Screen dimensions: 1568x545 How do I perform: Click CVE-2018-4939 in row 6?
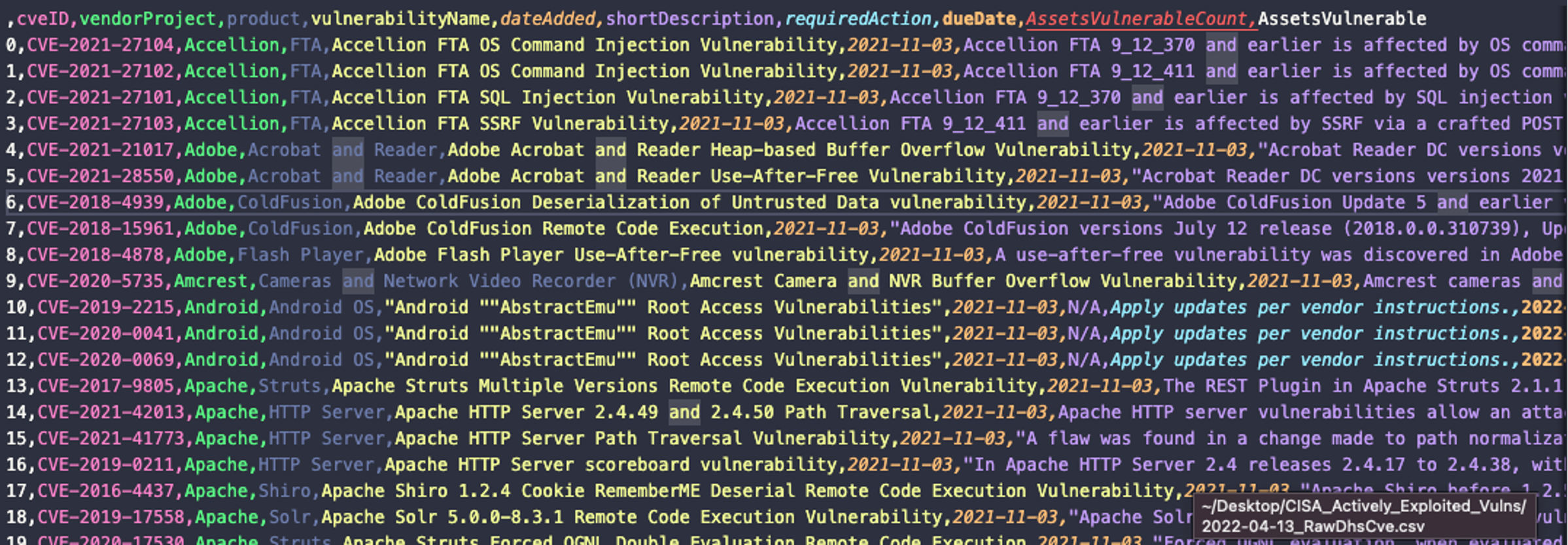point(96,202)
